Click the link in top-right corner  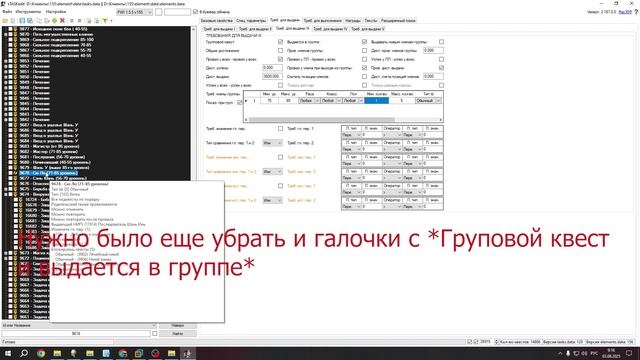pos(624,12)
